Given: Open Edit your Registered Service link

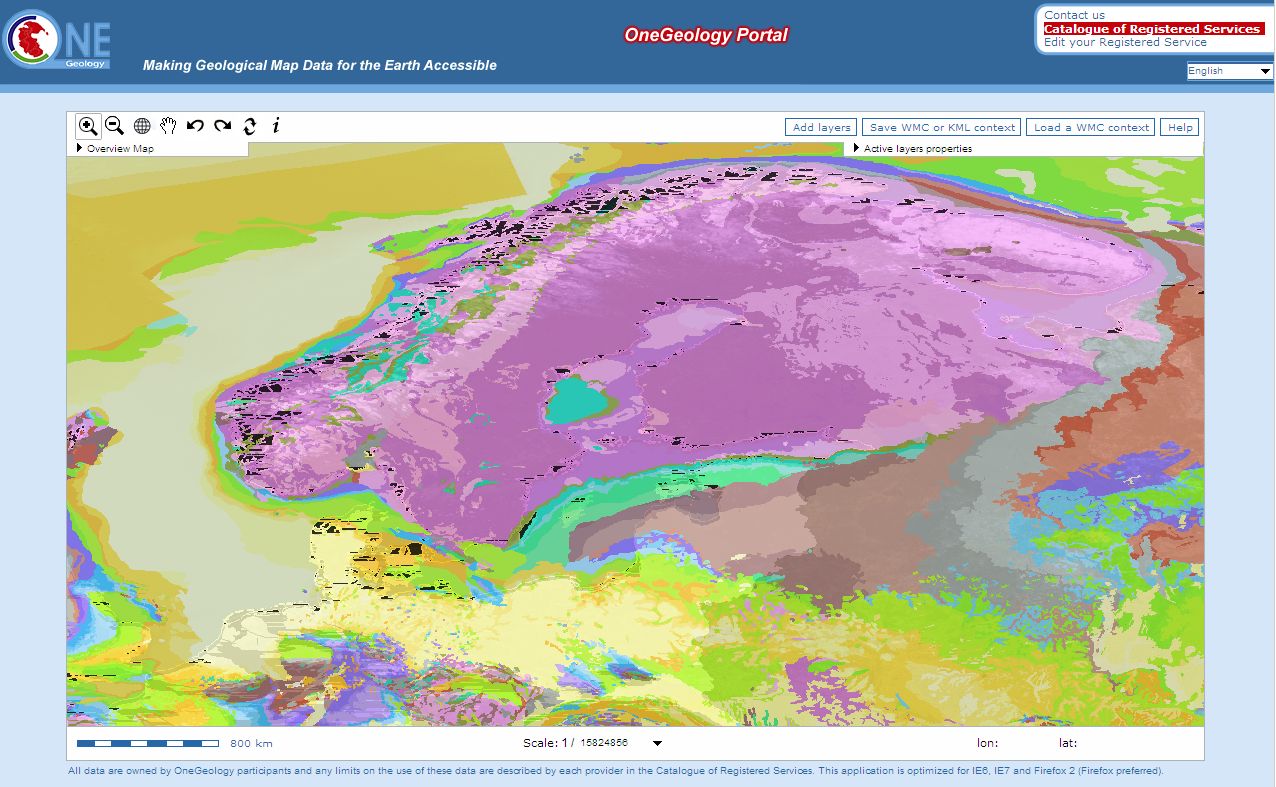Looking at the screenshot, I should pos(1125,42).
